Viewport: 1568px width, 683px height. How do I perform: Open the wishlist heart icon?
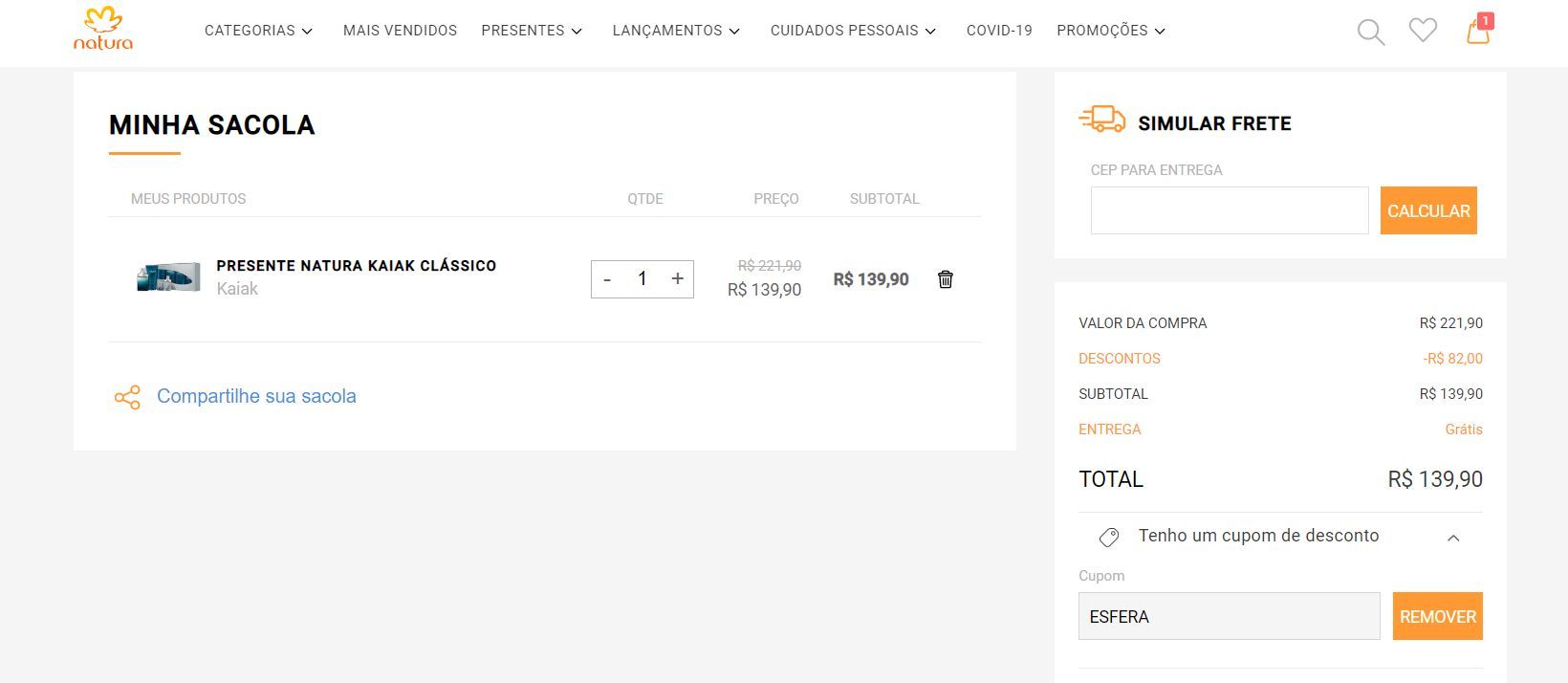coord(1423,31)
